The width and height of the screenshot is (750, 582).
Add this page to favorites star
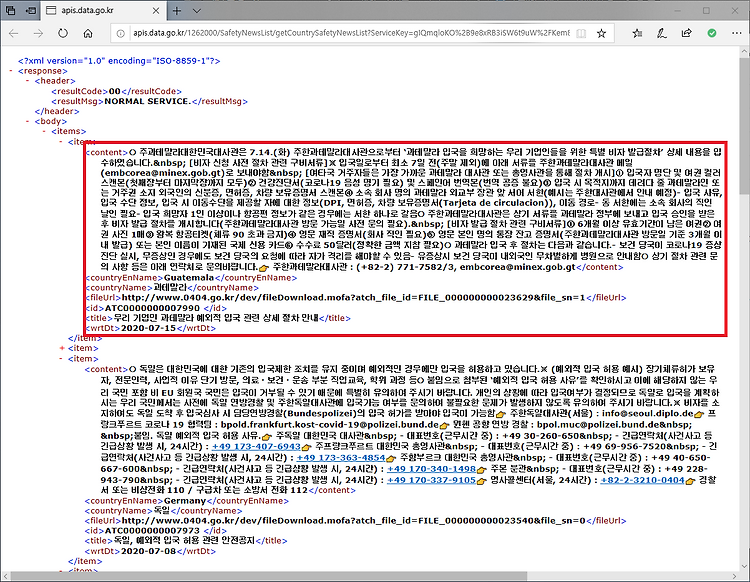(x=601, y=33)
